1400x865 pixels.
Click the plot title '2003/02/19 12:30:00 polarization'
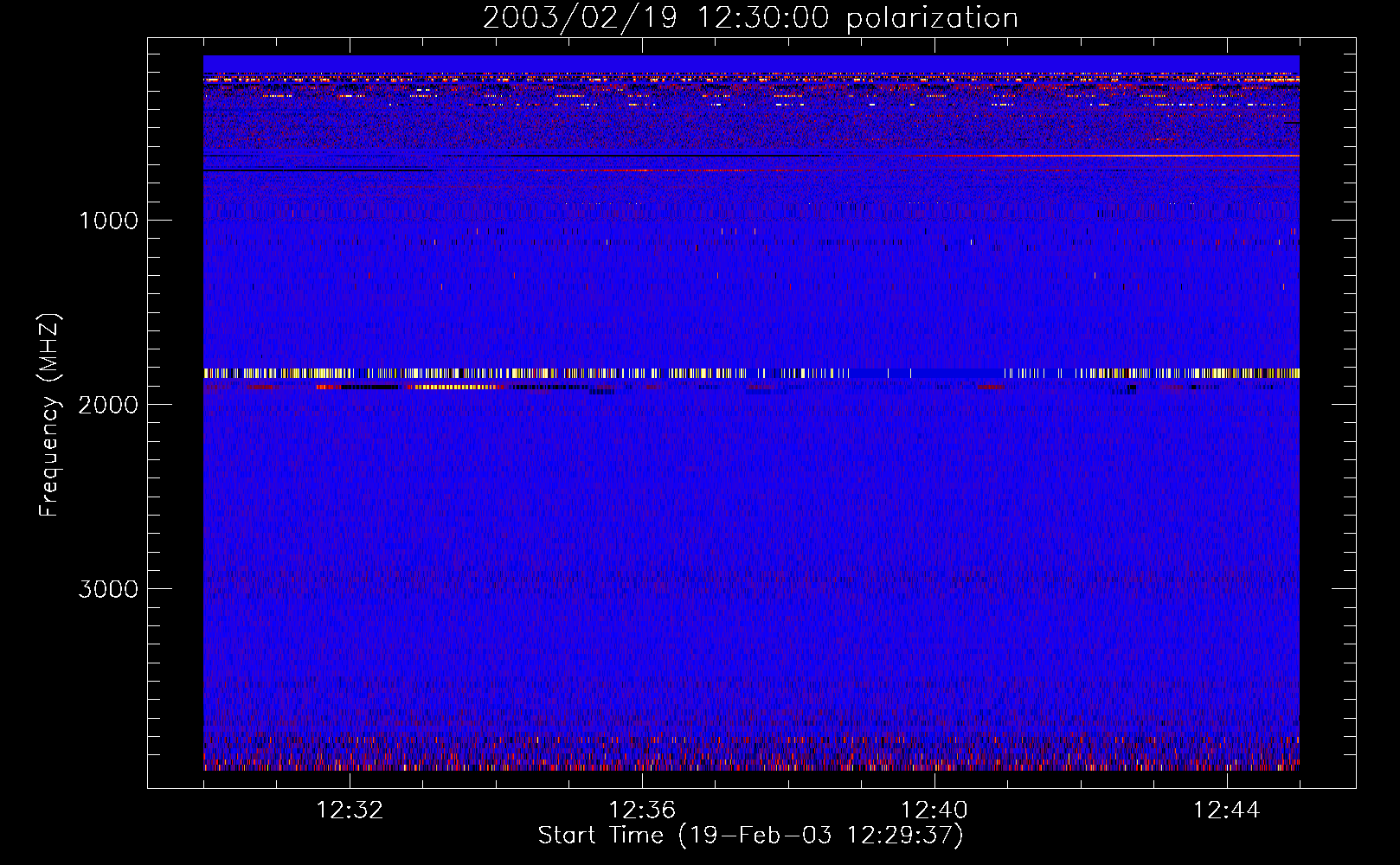pyautogui.click(x=750, y=17)
